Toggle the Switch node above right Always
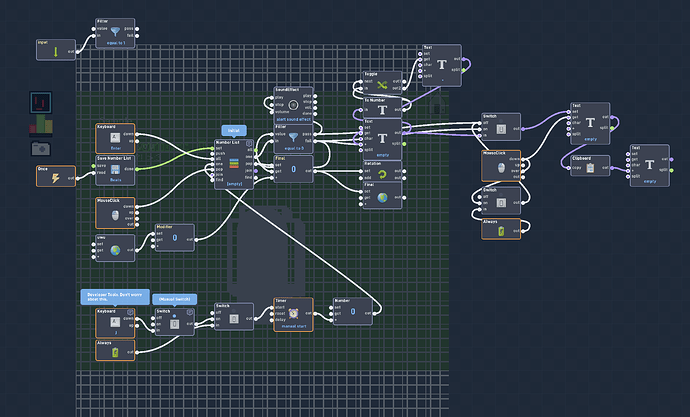The height and width of the screenshot is (417, 690). click(x=501, y=203)
